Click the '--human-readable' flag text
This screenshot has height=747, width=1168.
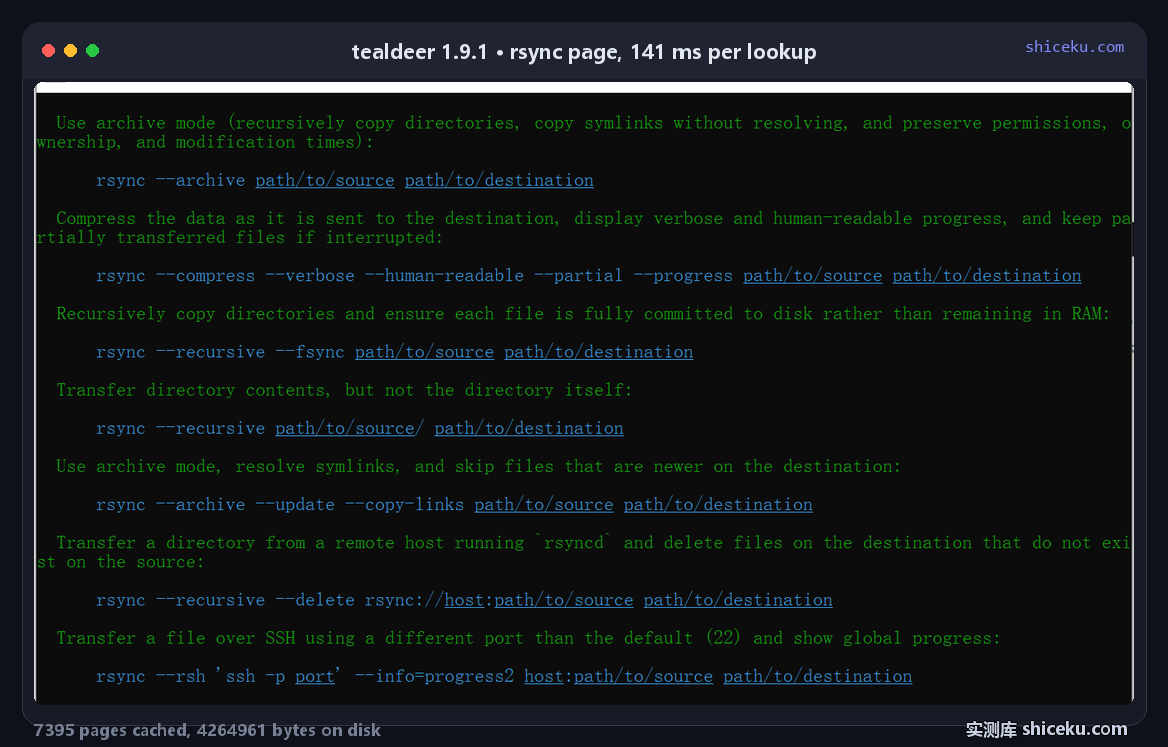pos(445,276)
